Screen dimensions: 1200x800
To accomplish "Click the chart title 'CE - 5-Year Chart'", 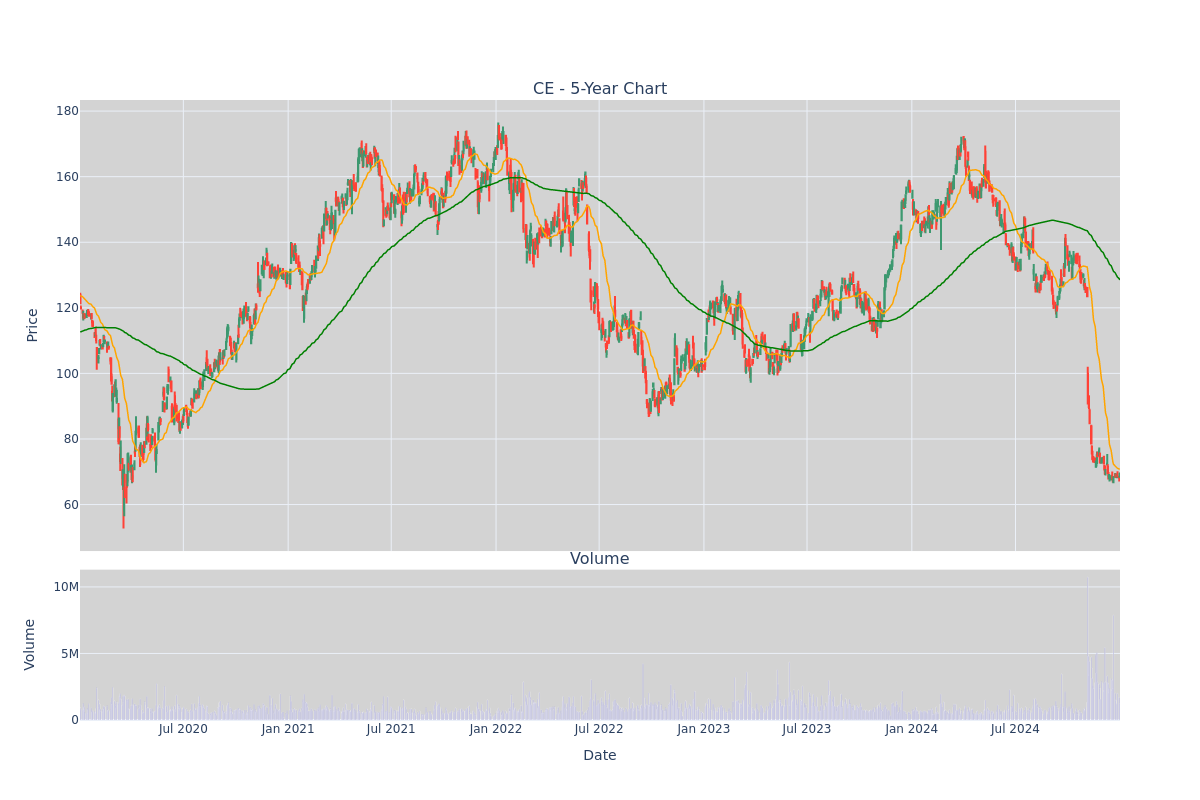I will (x=600, y=89).
